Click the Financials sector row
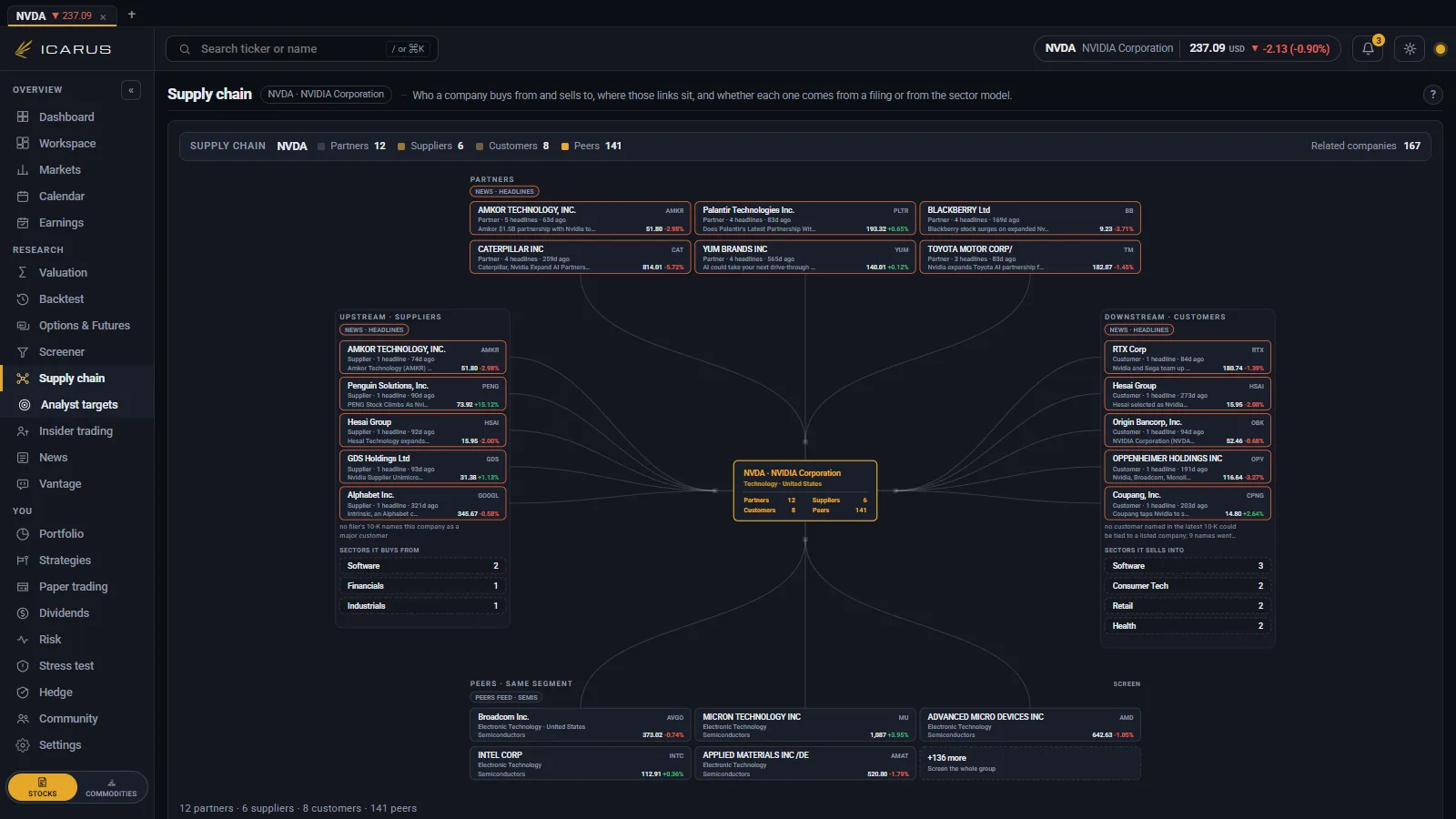Image resolution: width=1456 pixels, height=819 pixels. point(423,586)
